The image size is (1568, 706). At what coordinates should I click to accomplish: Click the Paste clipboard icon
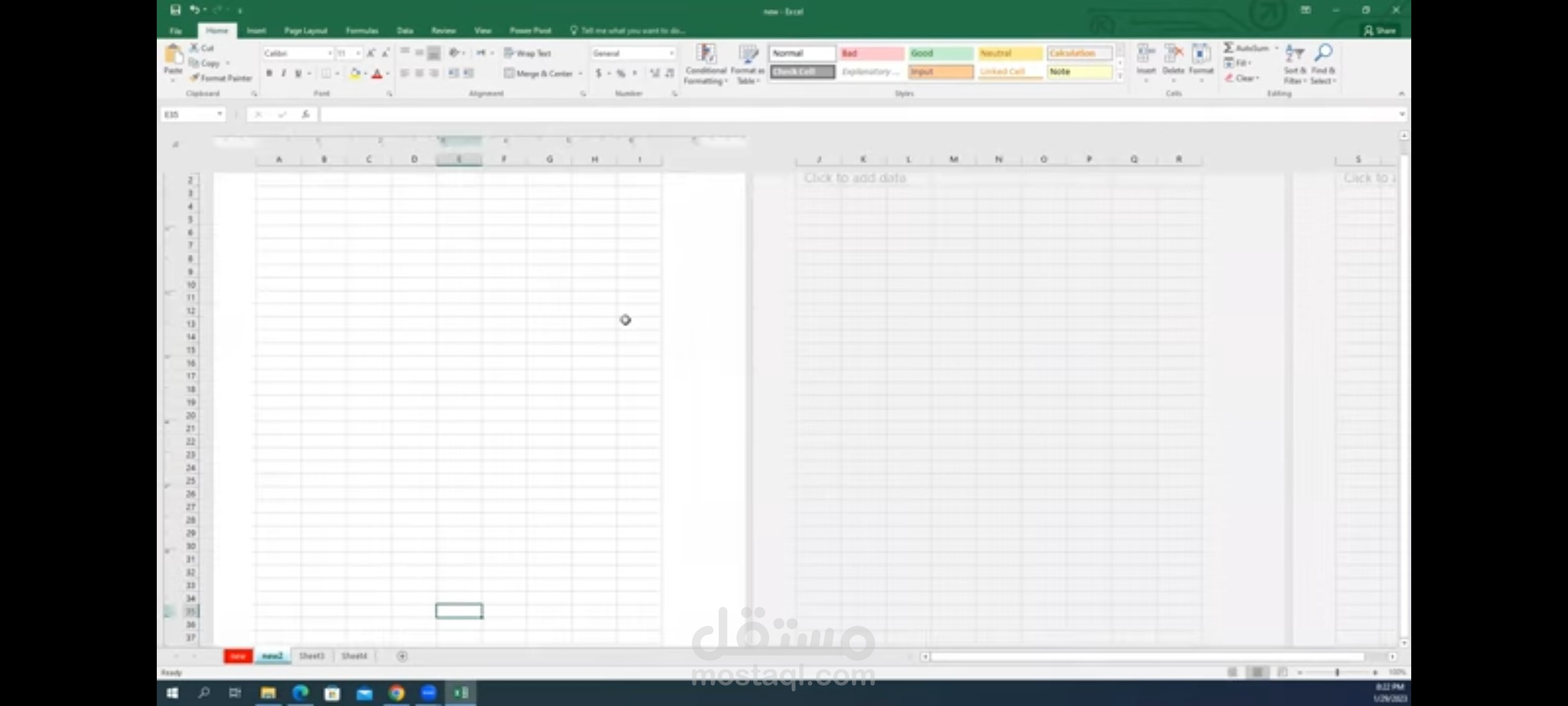point(173,55)
